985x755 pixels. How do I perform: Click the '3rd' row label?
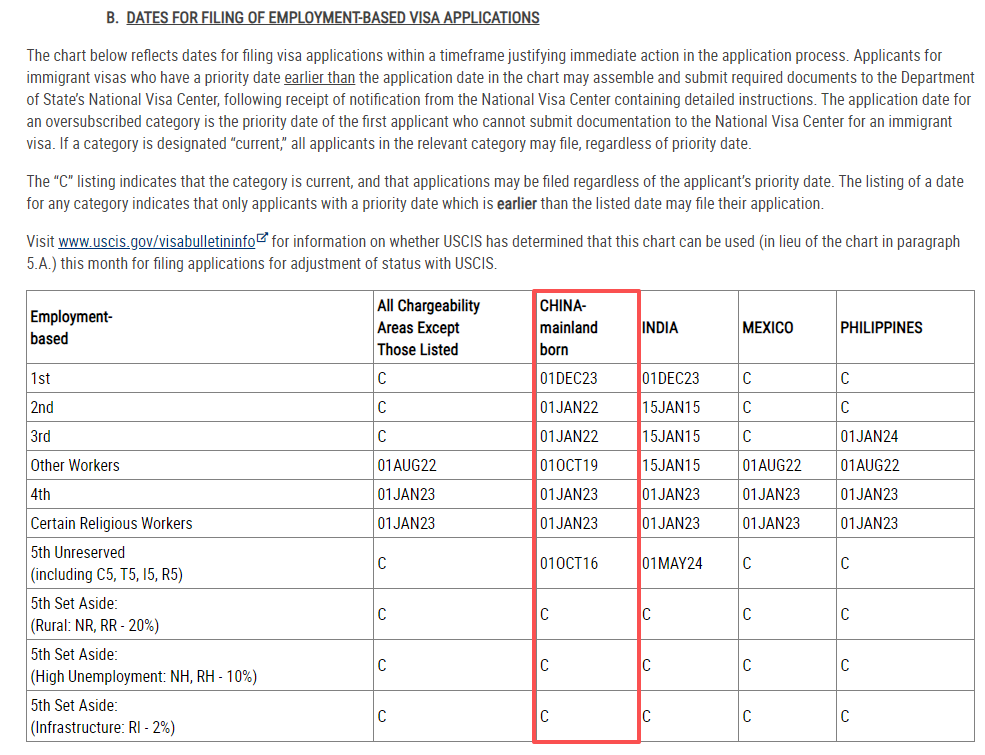(40, 437)
